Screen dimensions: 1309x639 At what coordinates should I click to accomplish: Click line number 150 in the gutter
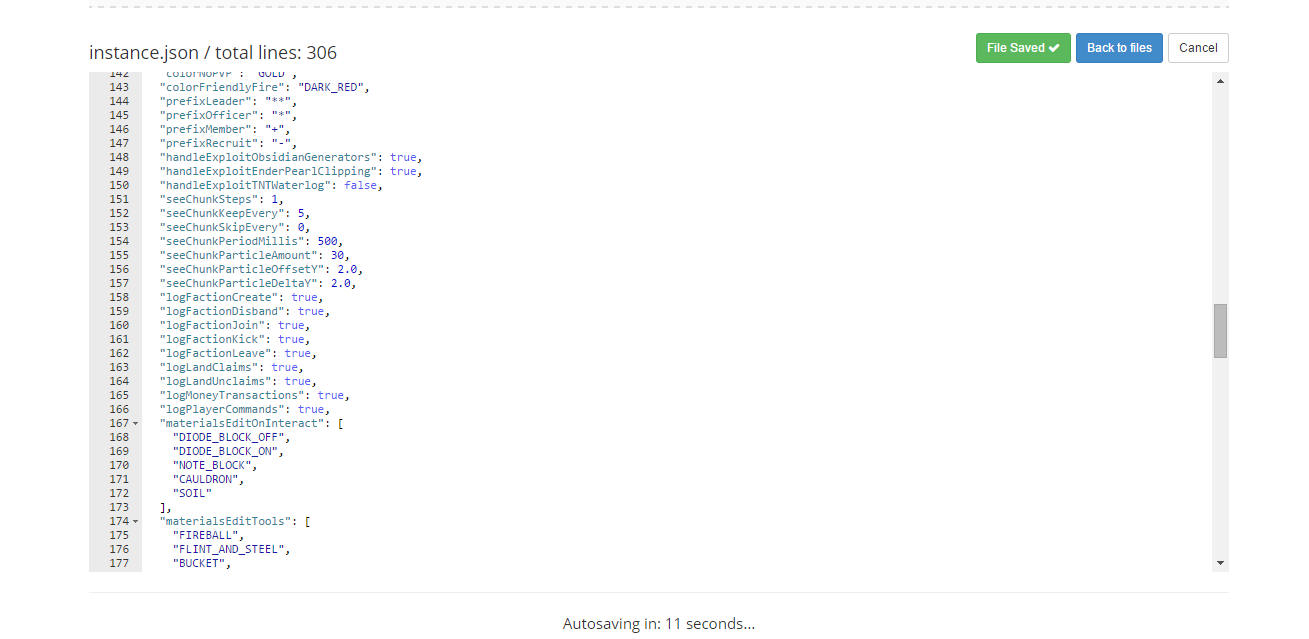(x=119, y=185)
